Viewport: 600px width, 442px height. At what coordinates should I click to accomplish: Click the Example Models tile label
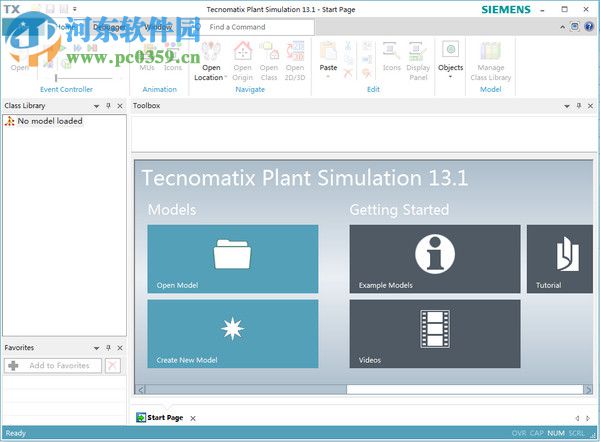pyautogui.click(x=386, y=285)
